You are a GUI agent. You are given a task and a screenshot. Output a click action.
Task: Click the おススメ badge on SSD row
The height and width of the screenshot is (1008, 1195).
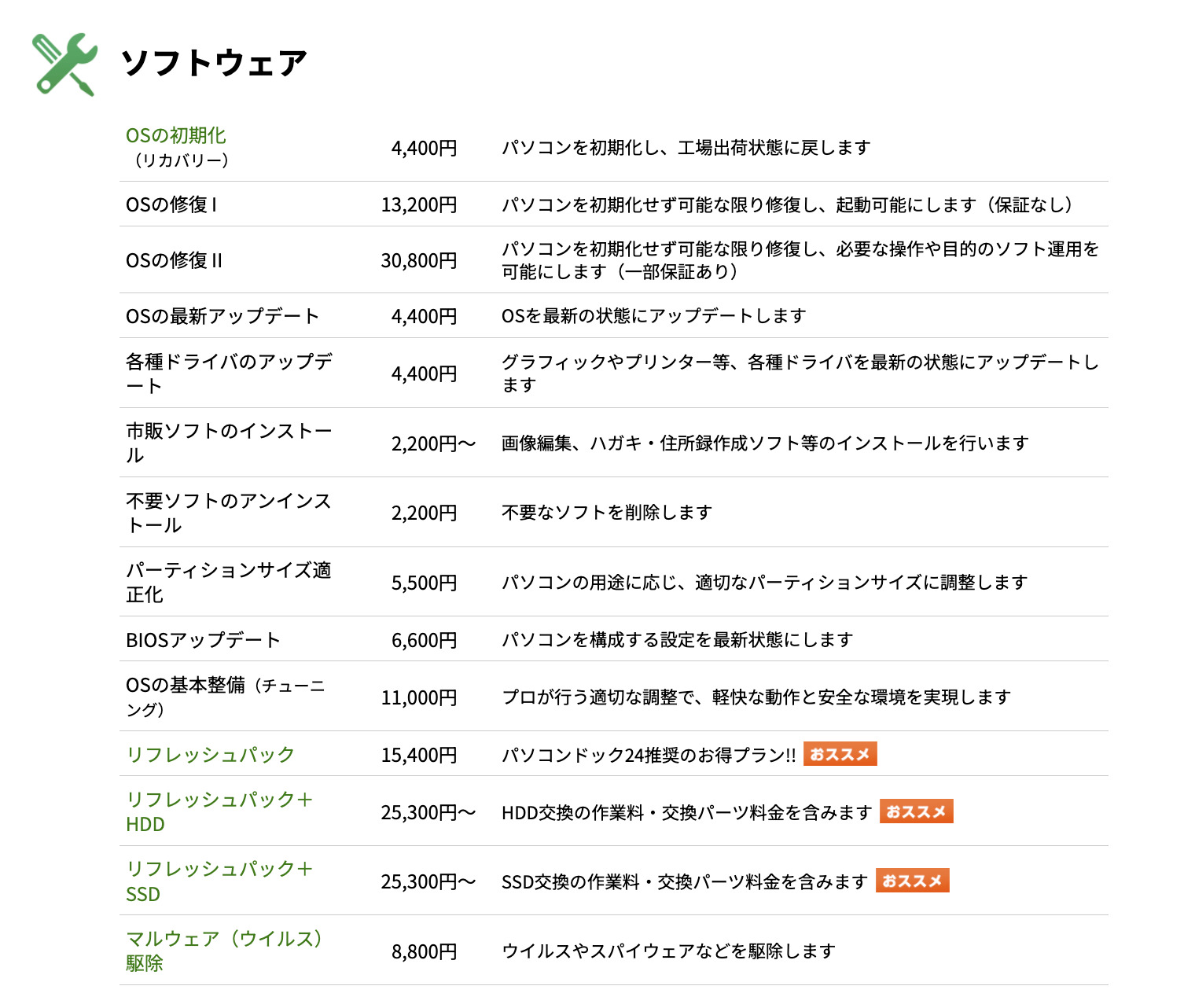pyautogui.click(x=912, y=881)
